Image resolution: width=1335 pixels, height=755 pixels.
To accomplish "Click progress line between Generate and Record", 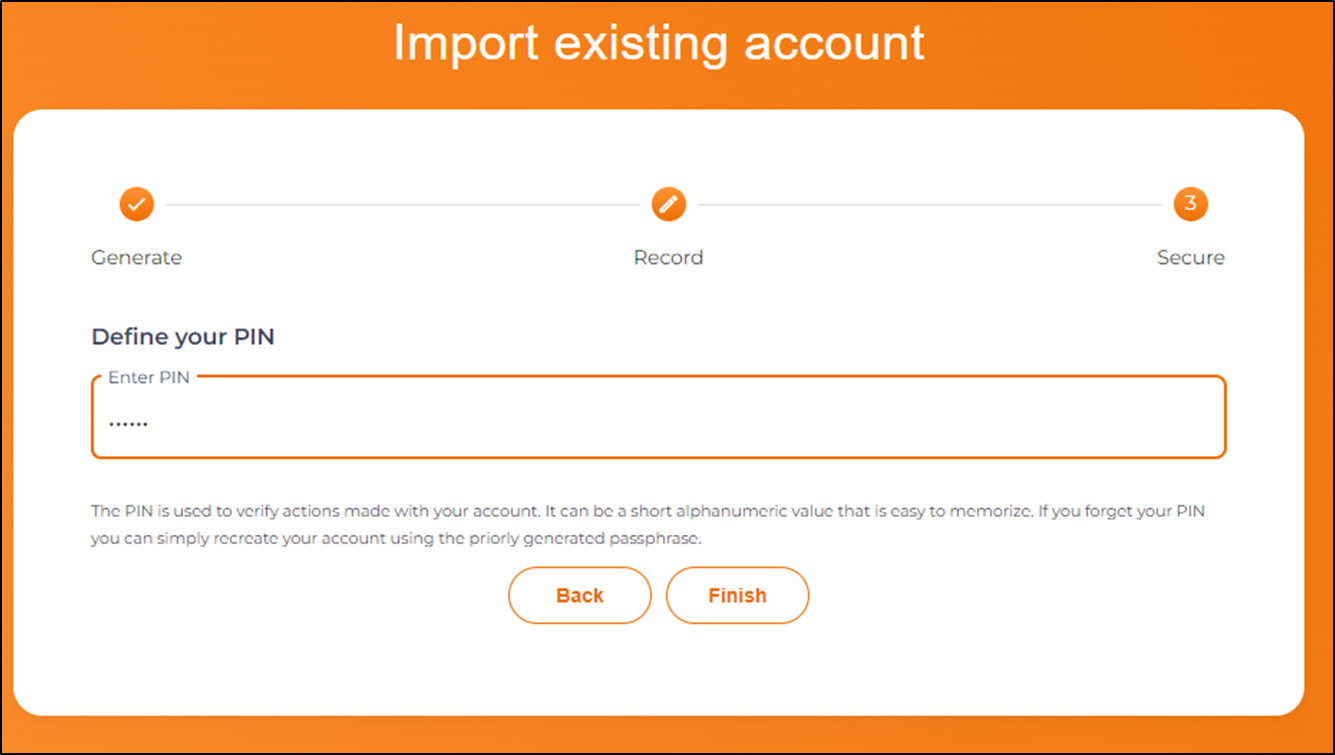I will point(400,205).
